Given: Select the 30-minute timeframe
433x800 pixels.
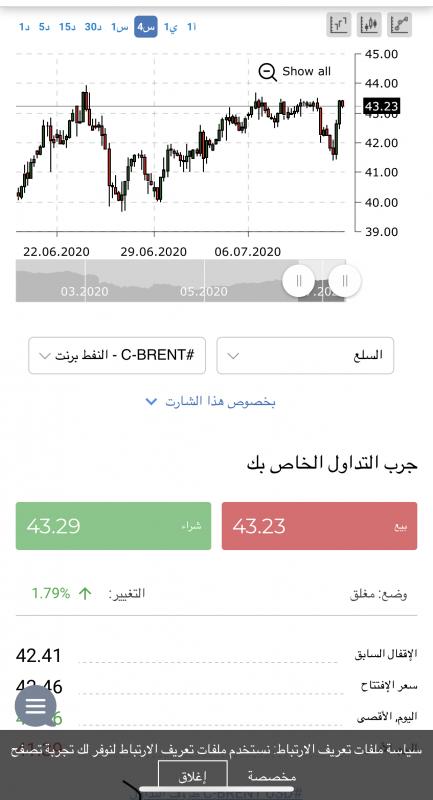Looking at the screenshot, I should [x=93, y=27].
